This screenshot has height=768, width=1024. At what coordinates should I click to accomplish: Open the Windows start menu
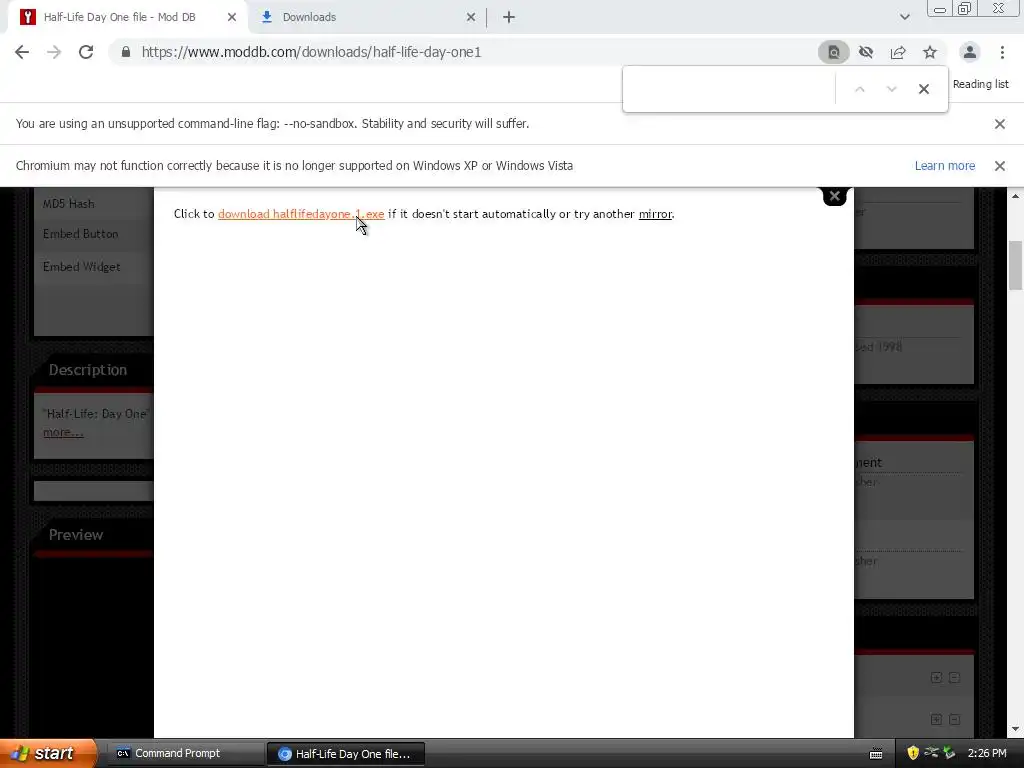(x=48, y=753)
